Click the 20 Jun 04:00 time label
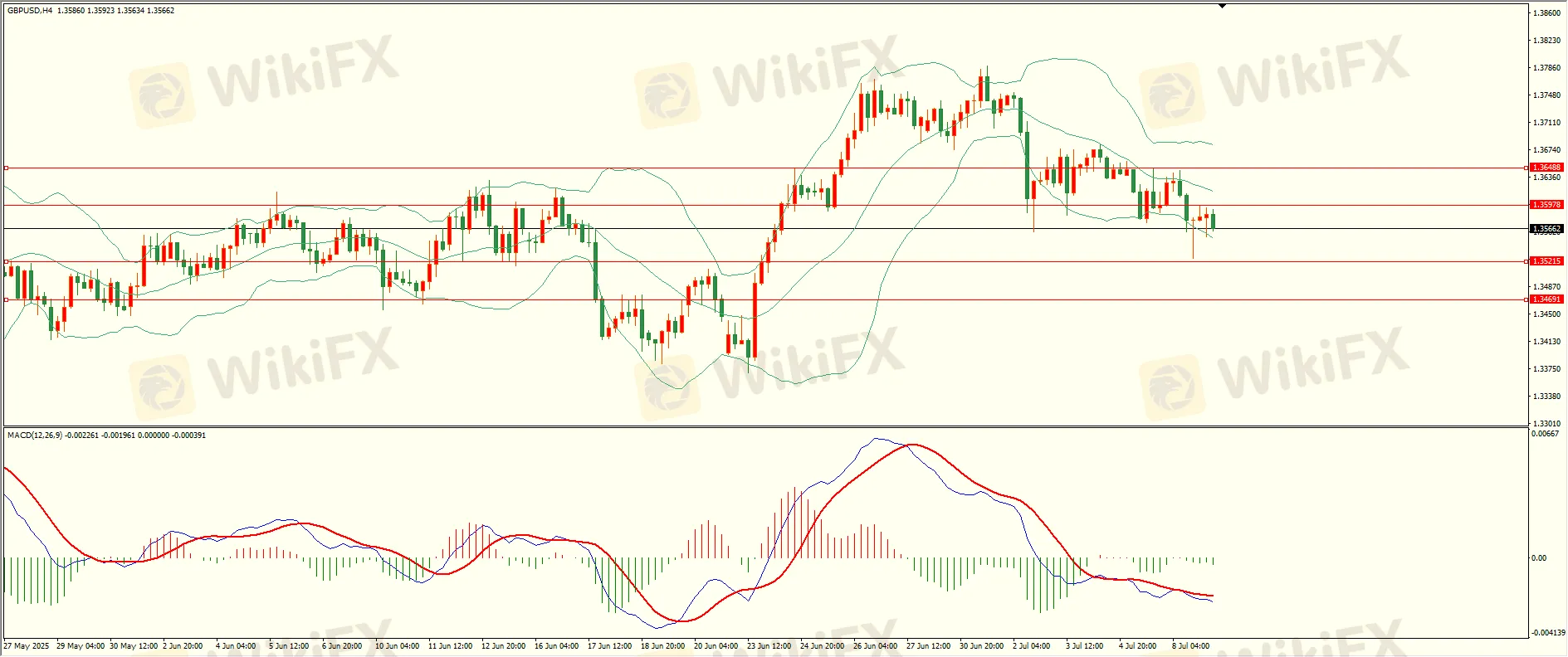The width and height of the screenshot is (1568, 657). click(716, 646)
